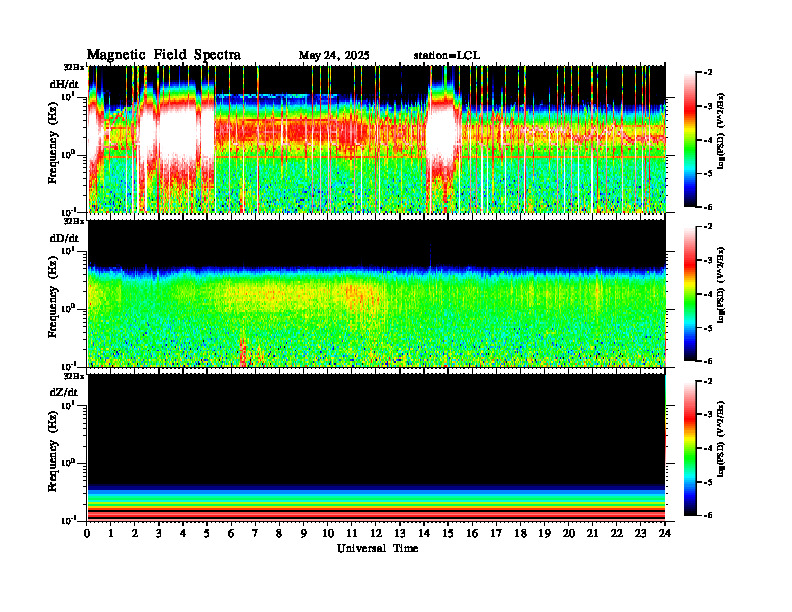The height and width of the screenshot is (612, 792).
Task: Click hour 16 tick label on time axis
Action: 472,534
